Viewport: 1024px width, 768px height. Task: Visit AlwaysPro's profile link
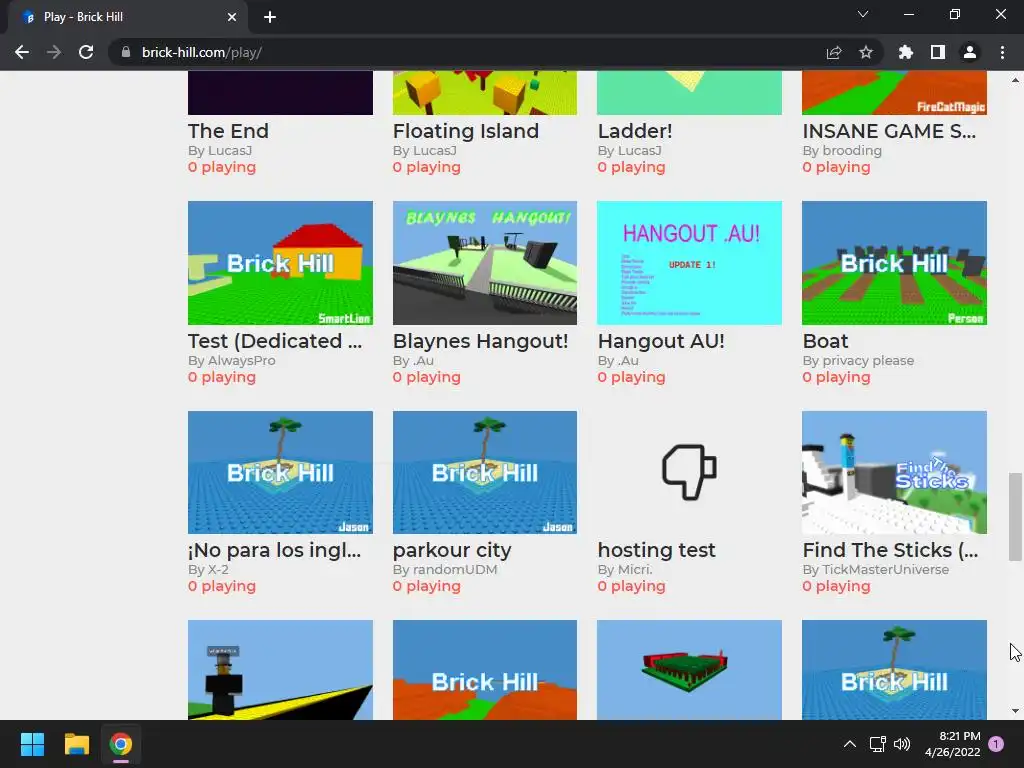[241, 360]
